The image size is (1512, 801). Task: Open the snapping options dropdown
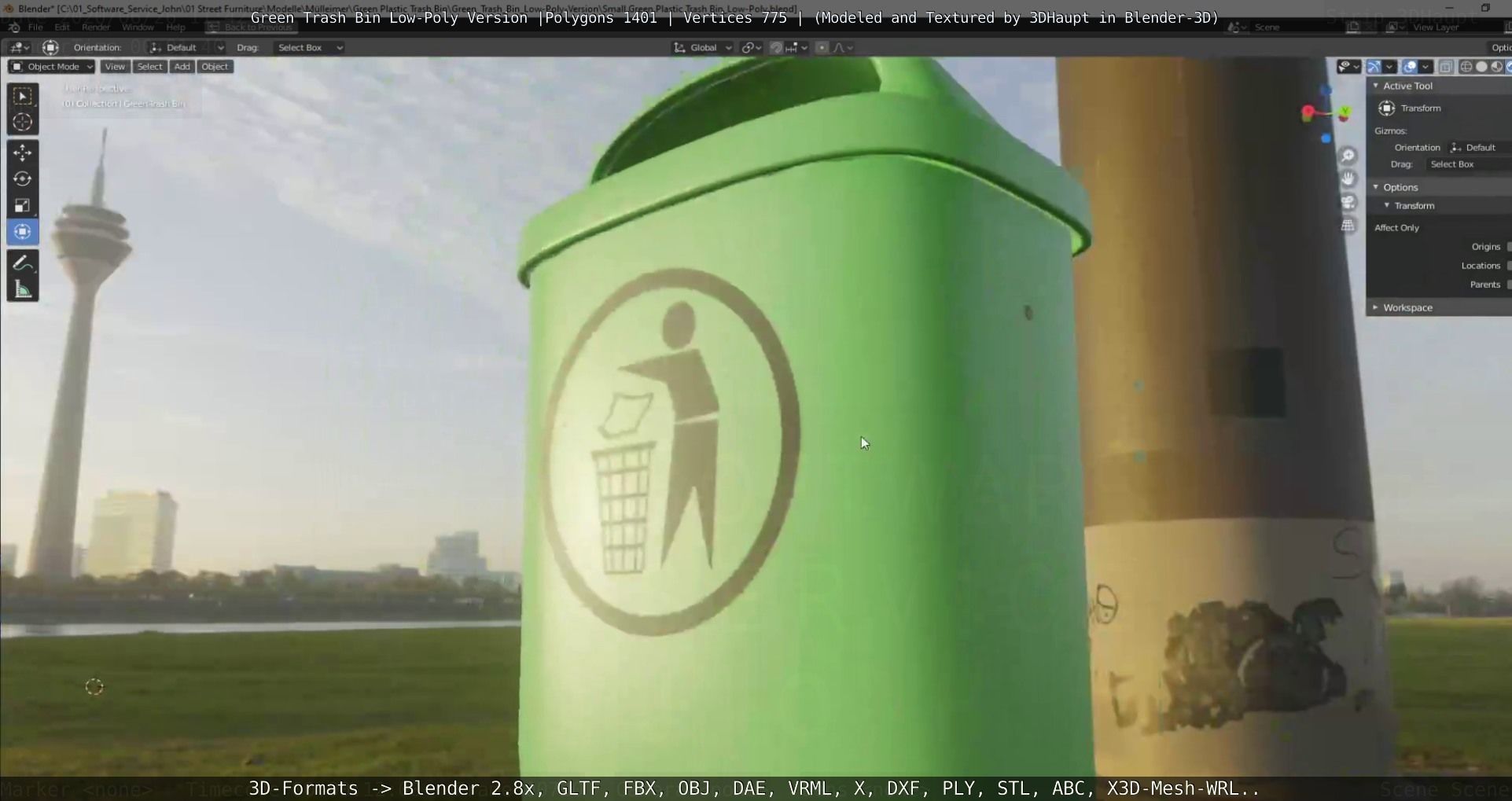click(x=796, y=47)
